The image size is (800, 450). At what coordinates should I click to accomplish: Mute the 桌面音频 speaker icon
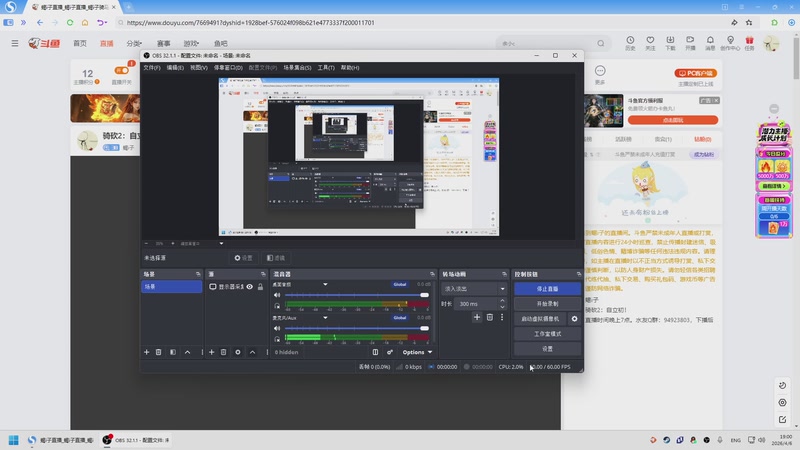[277, 295]
